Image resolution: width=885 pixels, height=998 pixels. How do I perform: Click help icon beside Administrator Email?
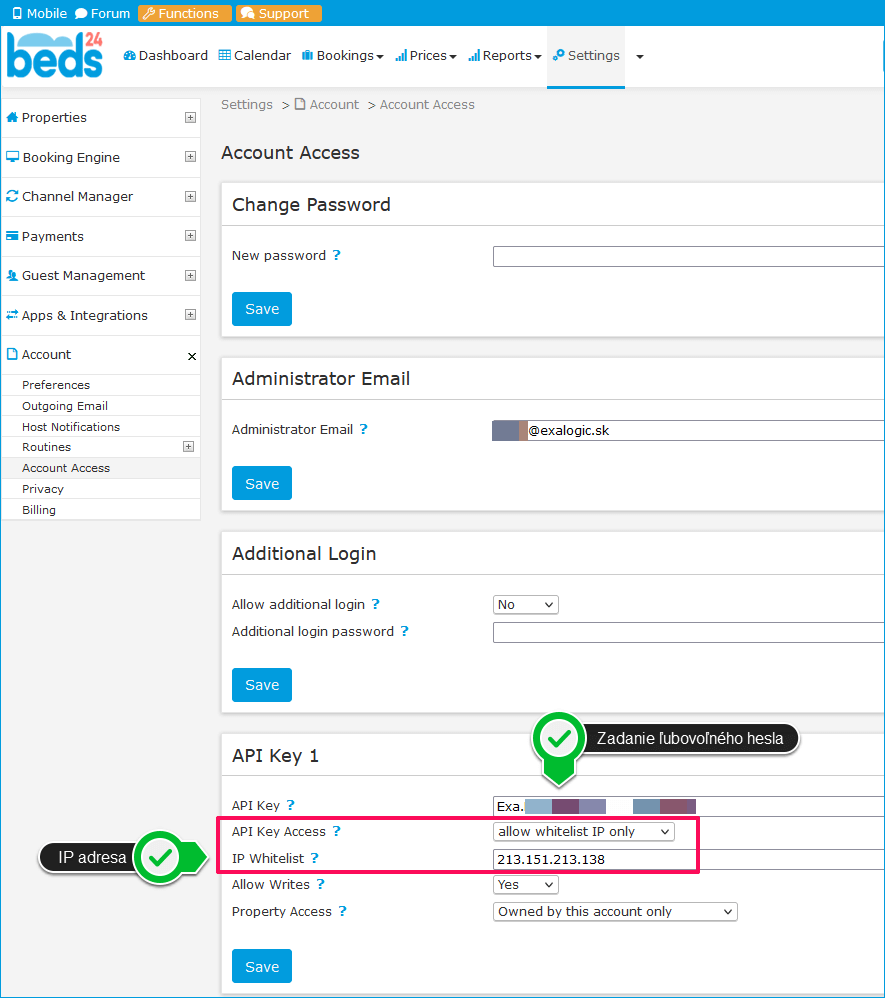(x=364, y=430)
